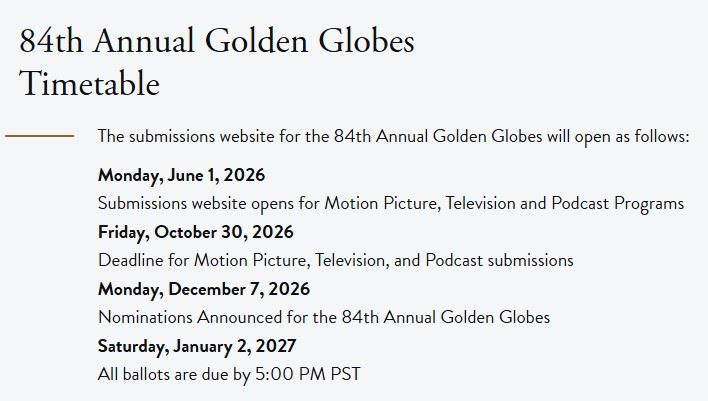Click the Friday, October 30, 2026 date
The width and height of the screenshot is (708, 401).
tap(196, 232)
